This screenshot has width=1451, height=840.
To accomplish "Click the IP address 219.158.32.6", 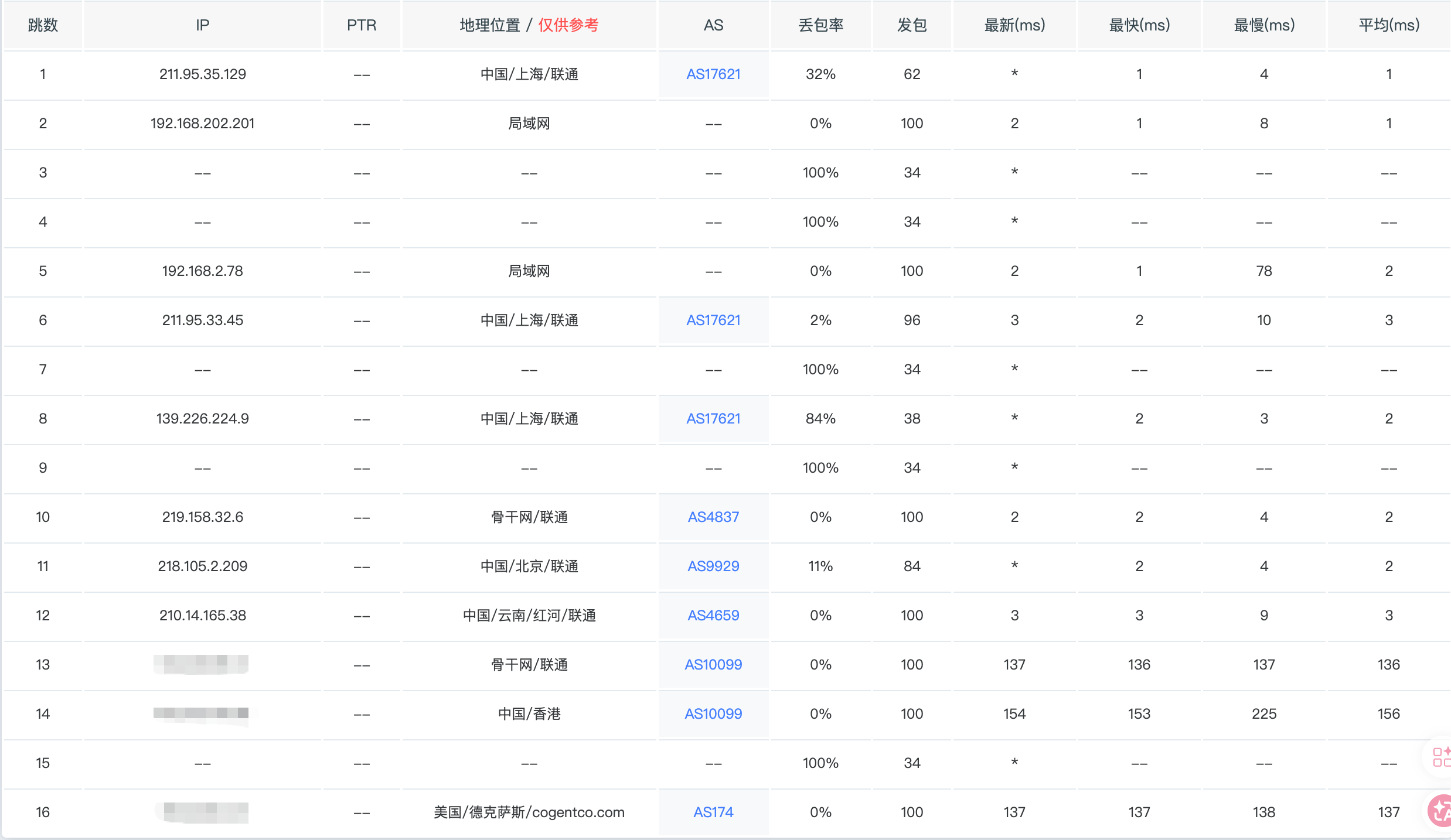I will (x=202, y=517).
